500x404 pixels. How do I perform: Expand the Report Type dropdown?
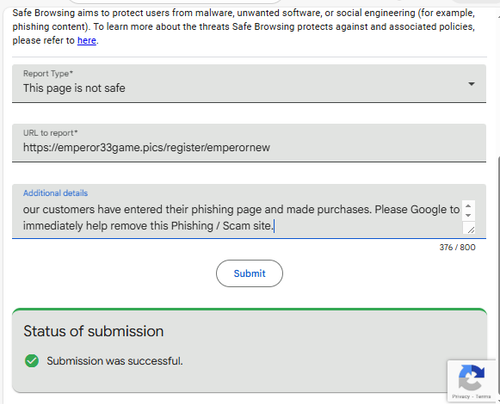pyautogui.click(x=249, y=83)
